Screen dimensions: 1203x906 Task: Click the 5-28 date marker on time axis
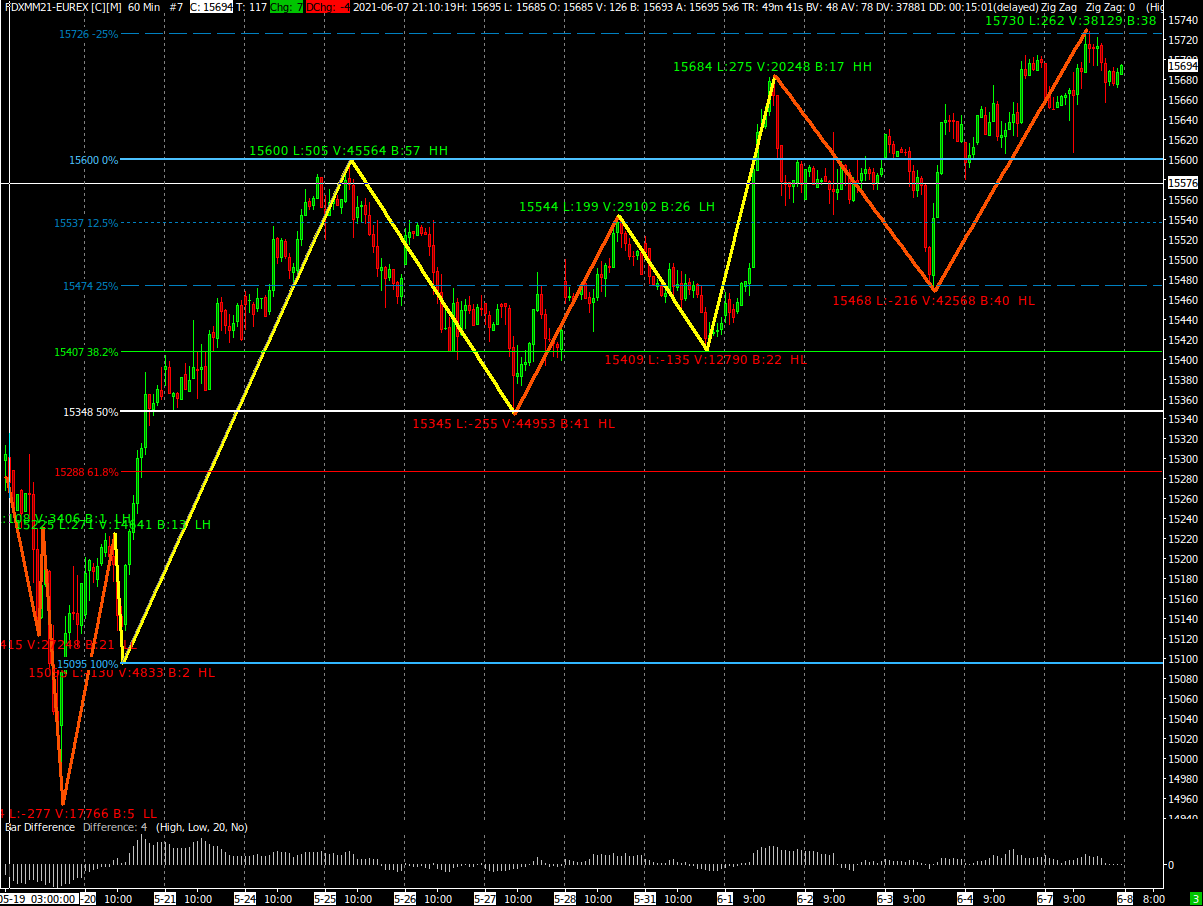click(x=565, y=899)
